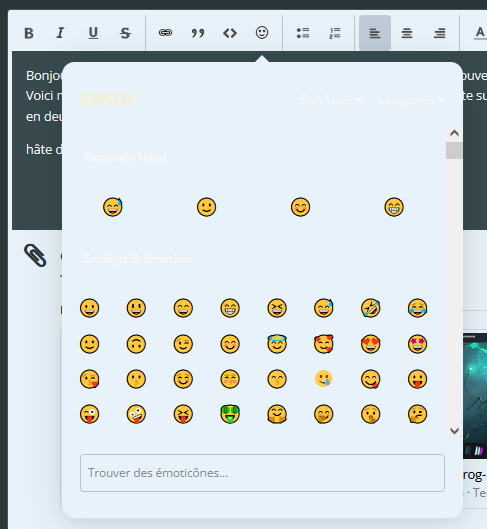487x529 pixels.
Task: Click the emoji list scrollbar thumb
Action: (x=454, y=150)
